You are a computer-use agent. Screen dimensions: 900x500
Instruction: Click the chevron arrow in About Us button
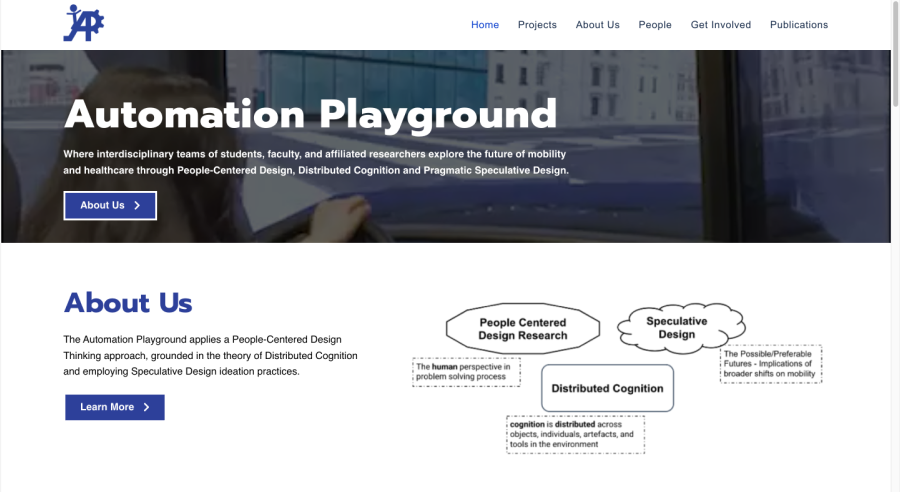click(x=137, y=206)
